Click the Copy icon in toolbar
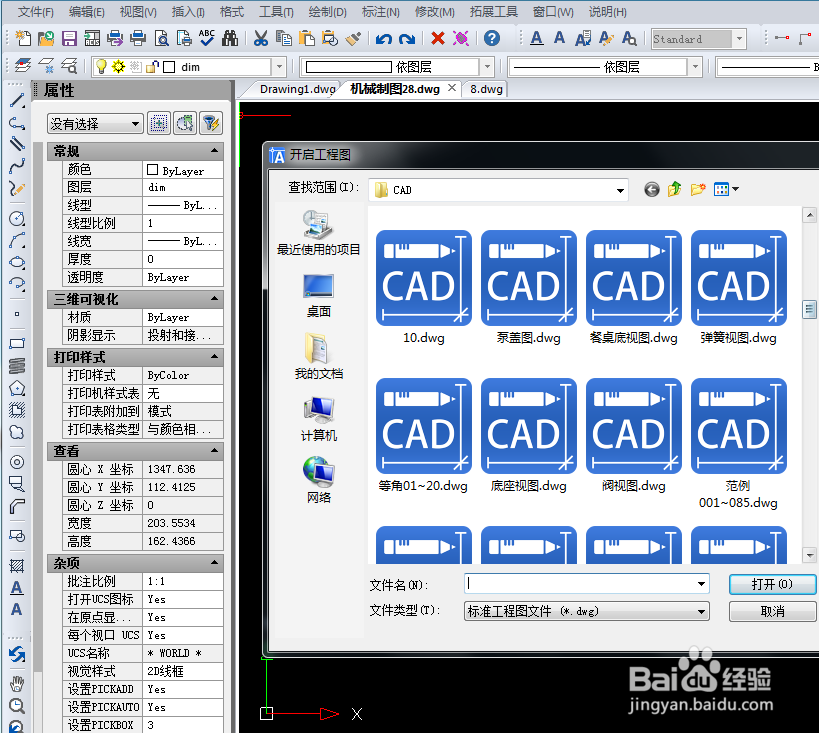This screenshot has height=733, width=819. click(284, 39)
